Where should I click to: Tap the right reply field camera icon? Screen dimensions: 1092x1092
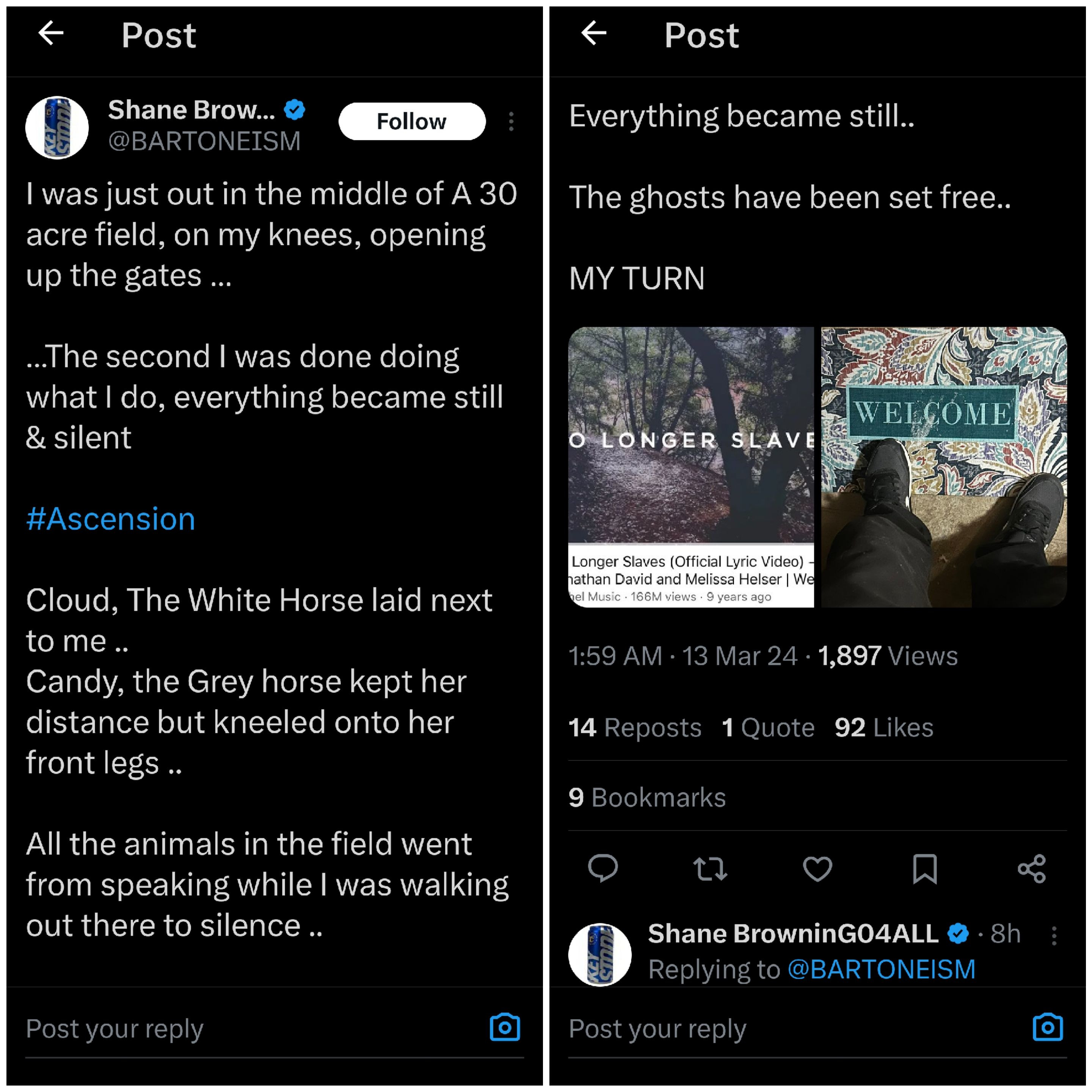pos(1047,1028)
